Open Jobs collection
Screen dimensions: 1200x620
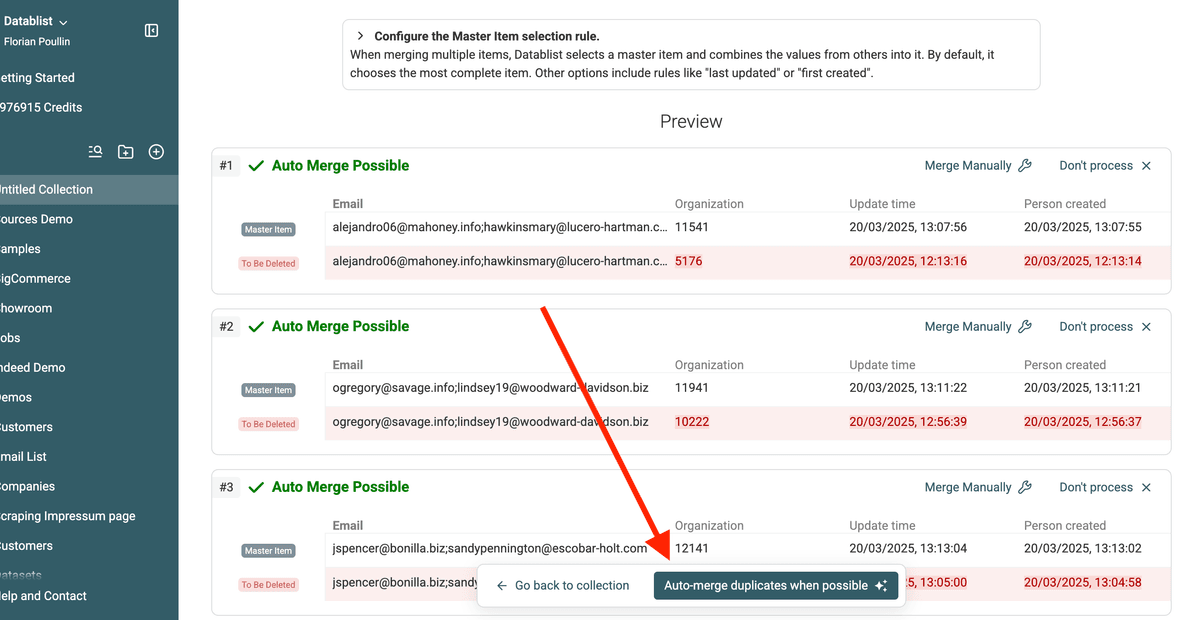tap(10, 338)
